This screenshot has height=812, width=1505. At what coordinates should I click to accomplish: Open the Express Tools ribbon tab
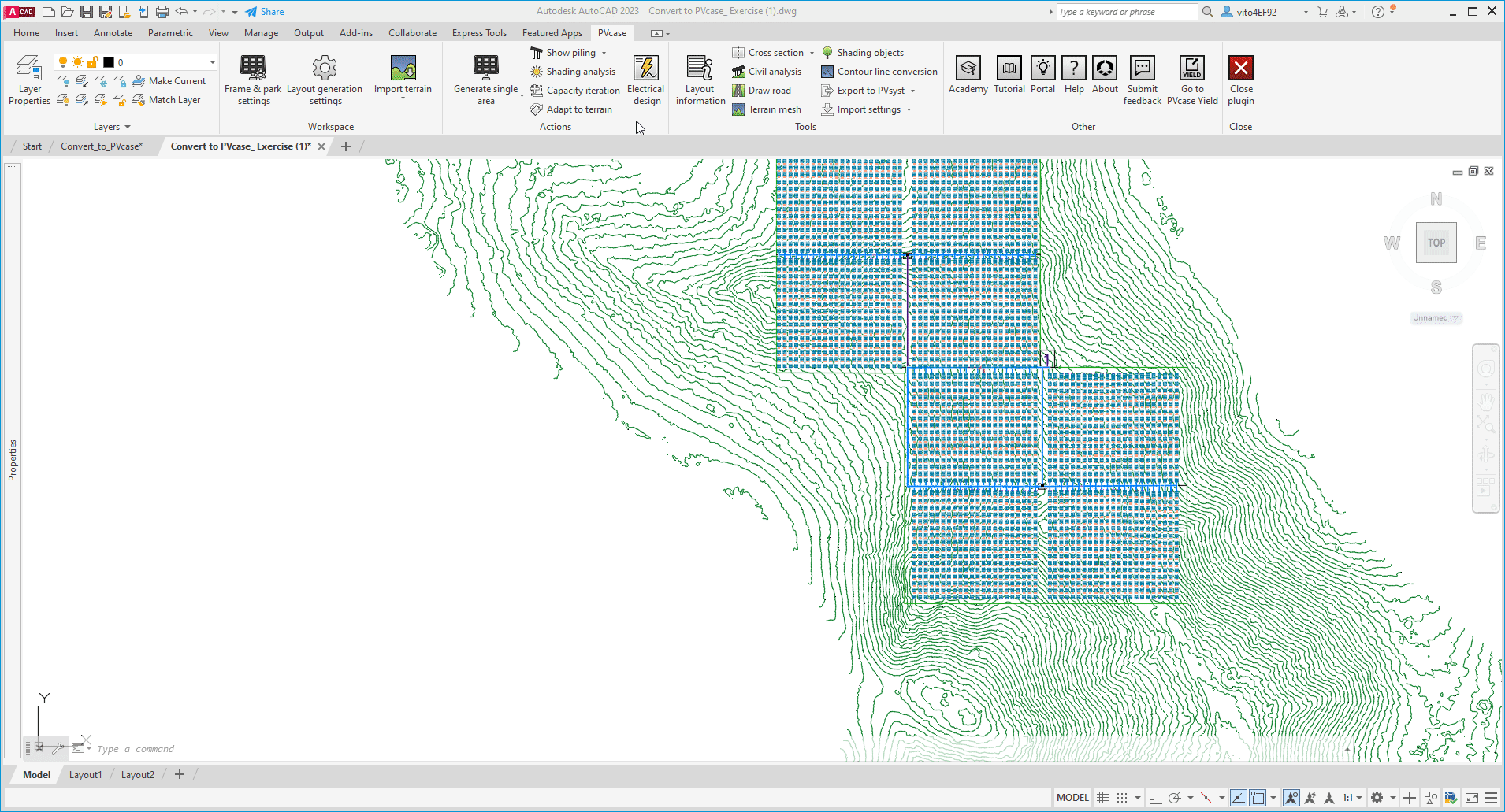(479, 33)
